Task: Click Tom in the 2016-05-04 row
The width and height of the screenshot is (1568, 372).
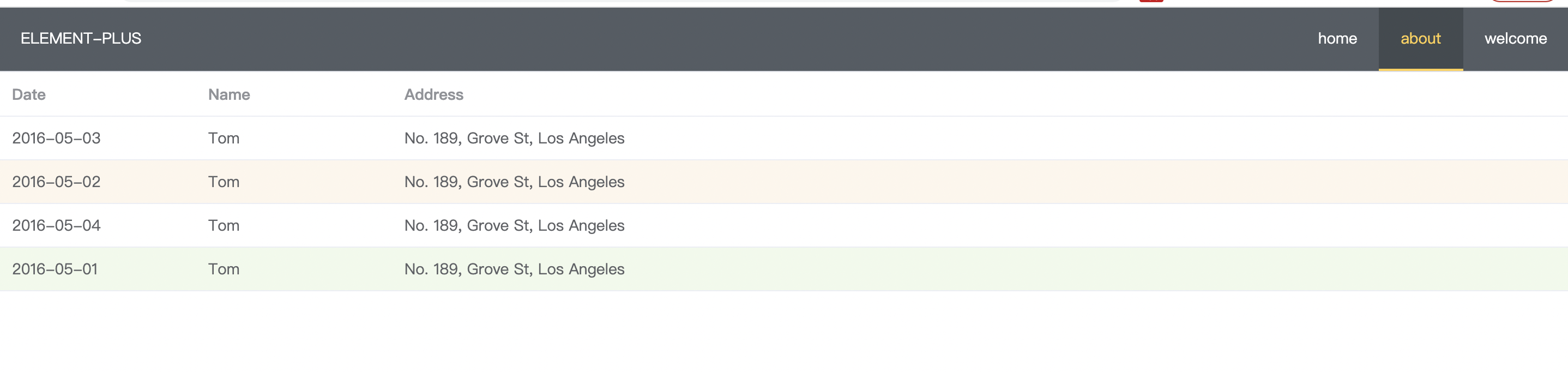Action: coord(224,226)
